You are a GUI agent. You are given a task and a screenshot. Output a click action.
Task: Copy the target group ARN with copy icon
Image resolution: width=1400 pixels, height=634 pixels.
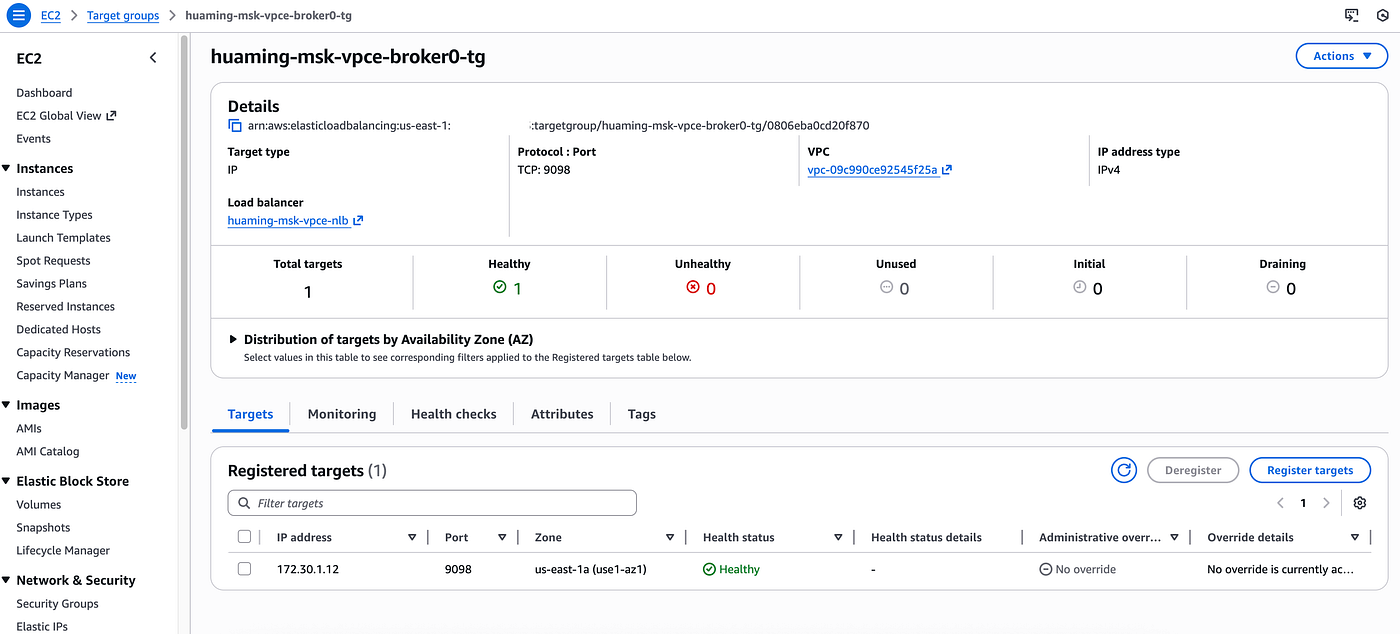click(235, 126)
